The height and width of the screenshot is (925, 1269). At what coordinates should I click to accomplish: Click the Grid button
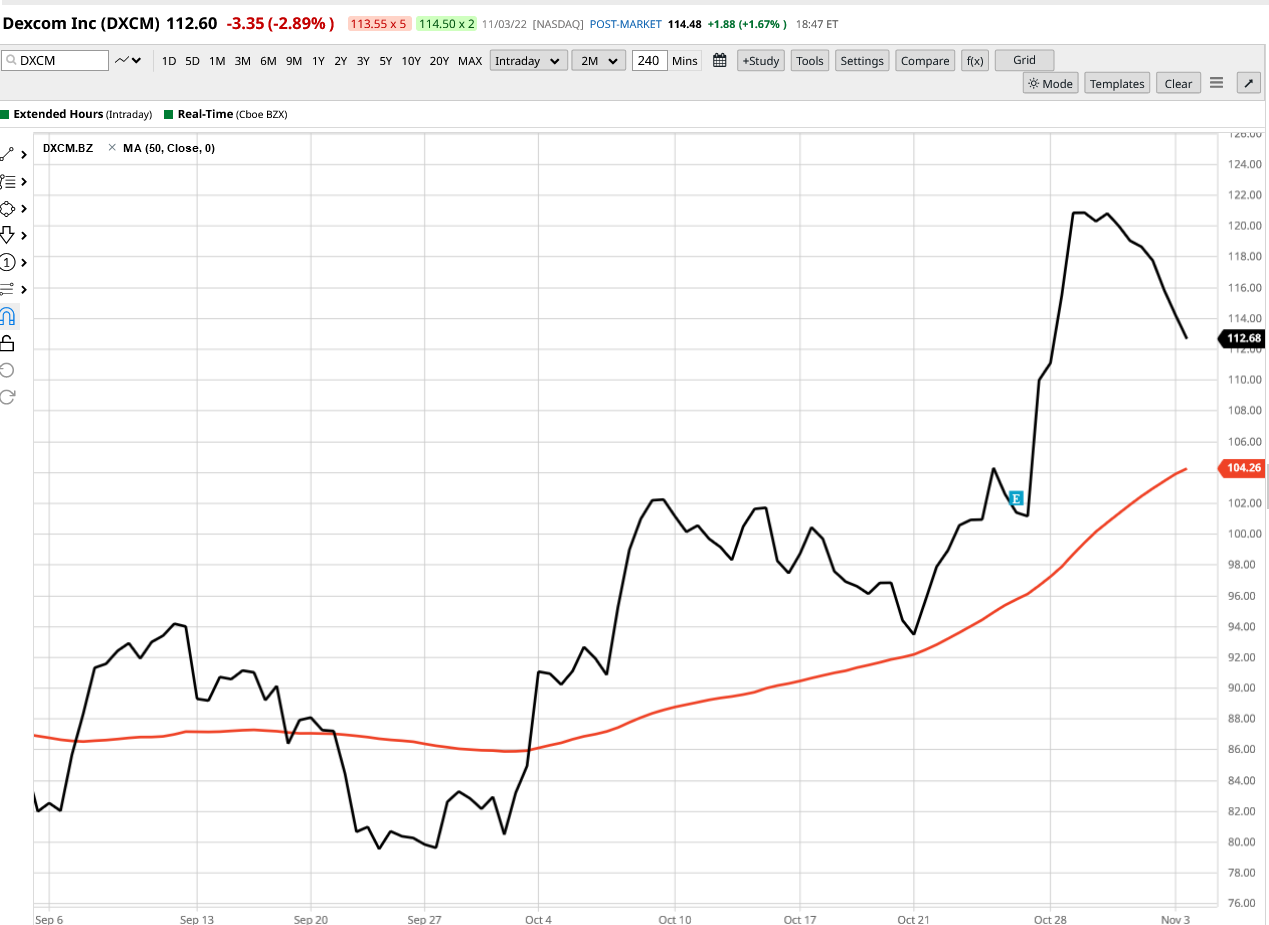point(1025,60)
